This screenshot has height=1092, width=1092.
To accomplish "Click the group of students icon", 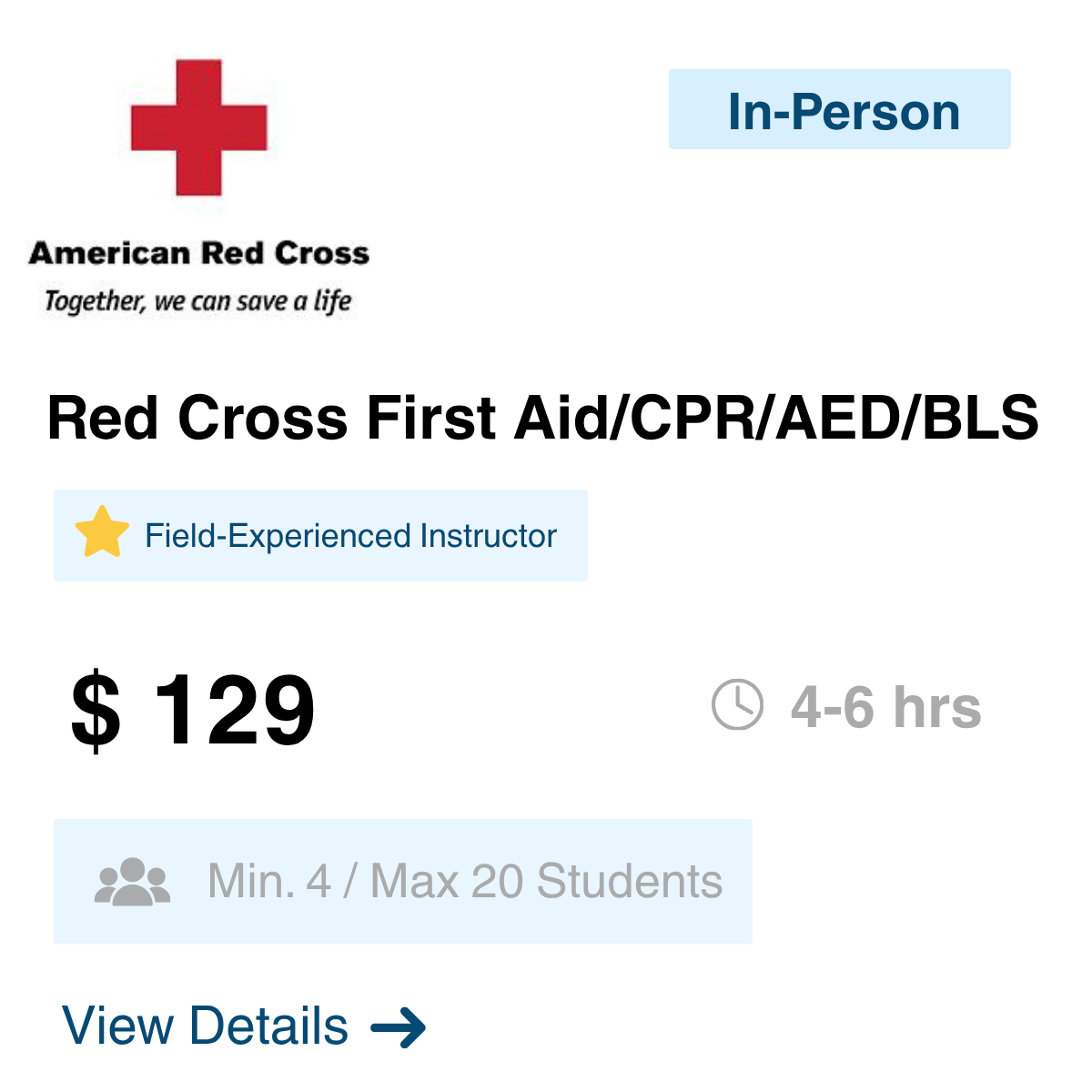I will pos(133,881).
